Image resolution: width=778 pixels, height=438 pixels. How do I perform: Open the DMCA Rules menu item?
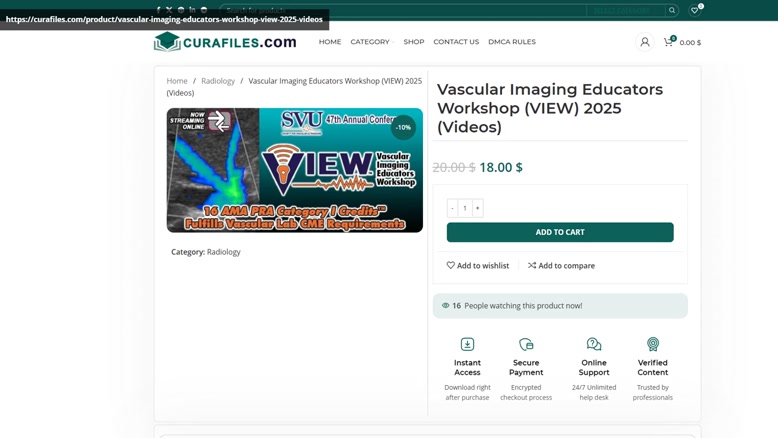click(512, 42)
